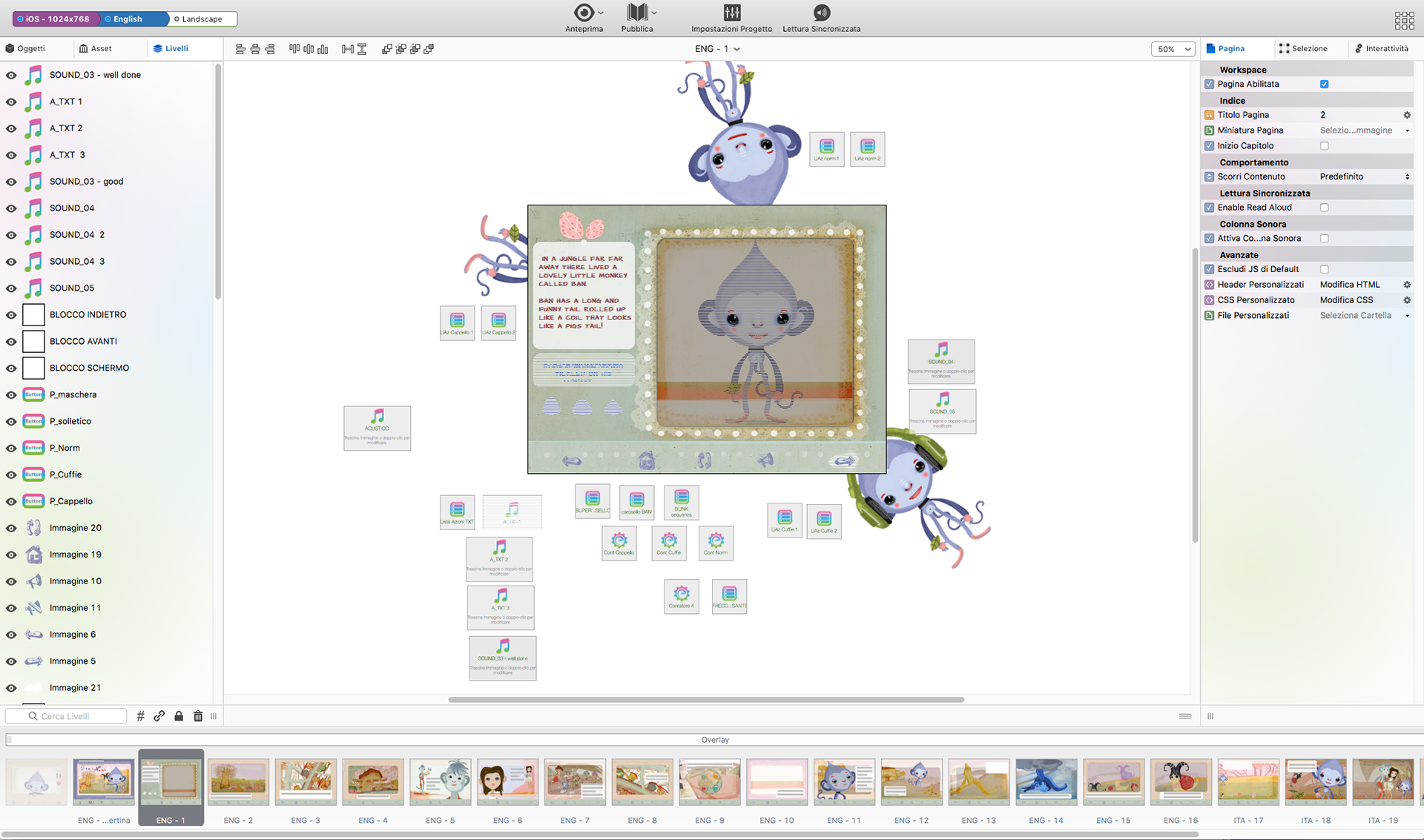Hide the SOUND_04 layer via eye icon
Screen dimensions: 1424x840
point(11,208)
